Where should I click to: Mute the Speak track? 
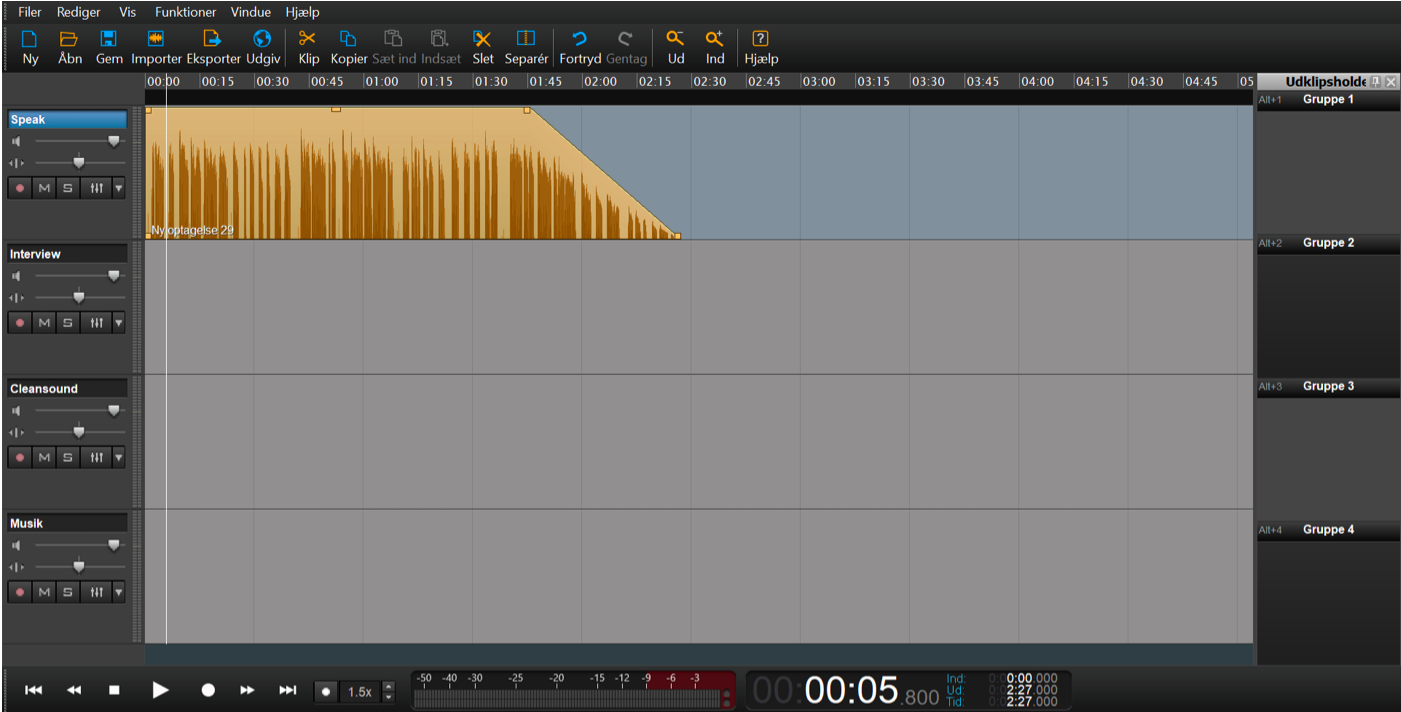[x=44, y=188]
